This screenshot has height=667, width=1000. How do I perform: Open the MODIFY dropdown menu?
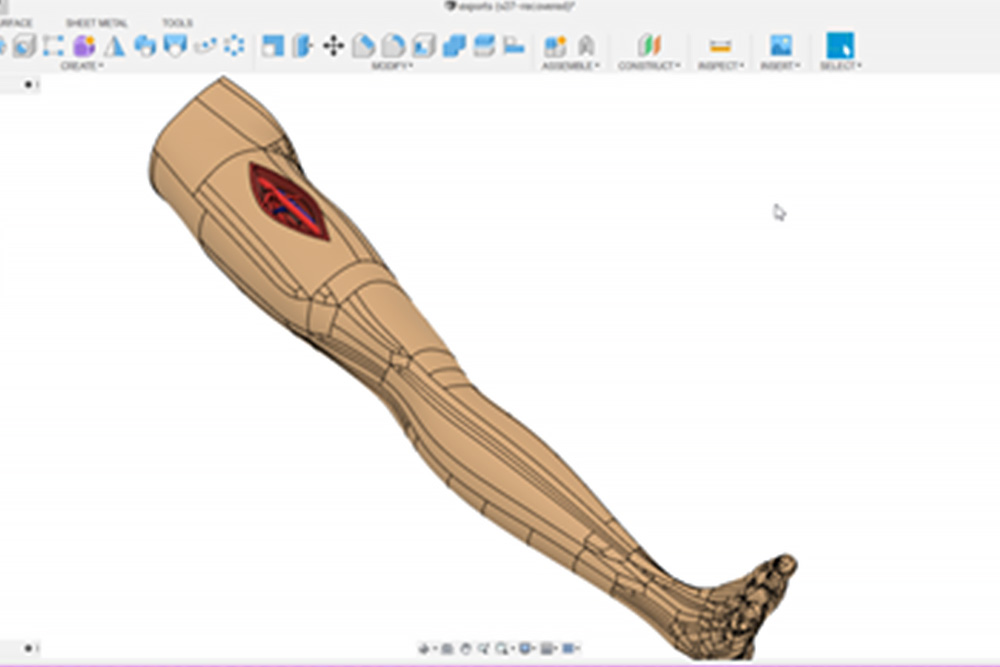pyautogui.click(x=392, y=66)
